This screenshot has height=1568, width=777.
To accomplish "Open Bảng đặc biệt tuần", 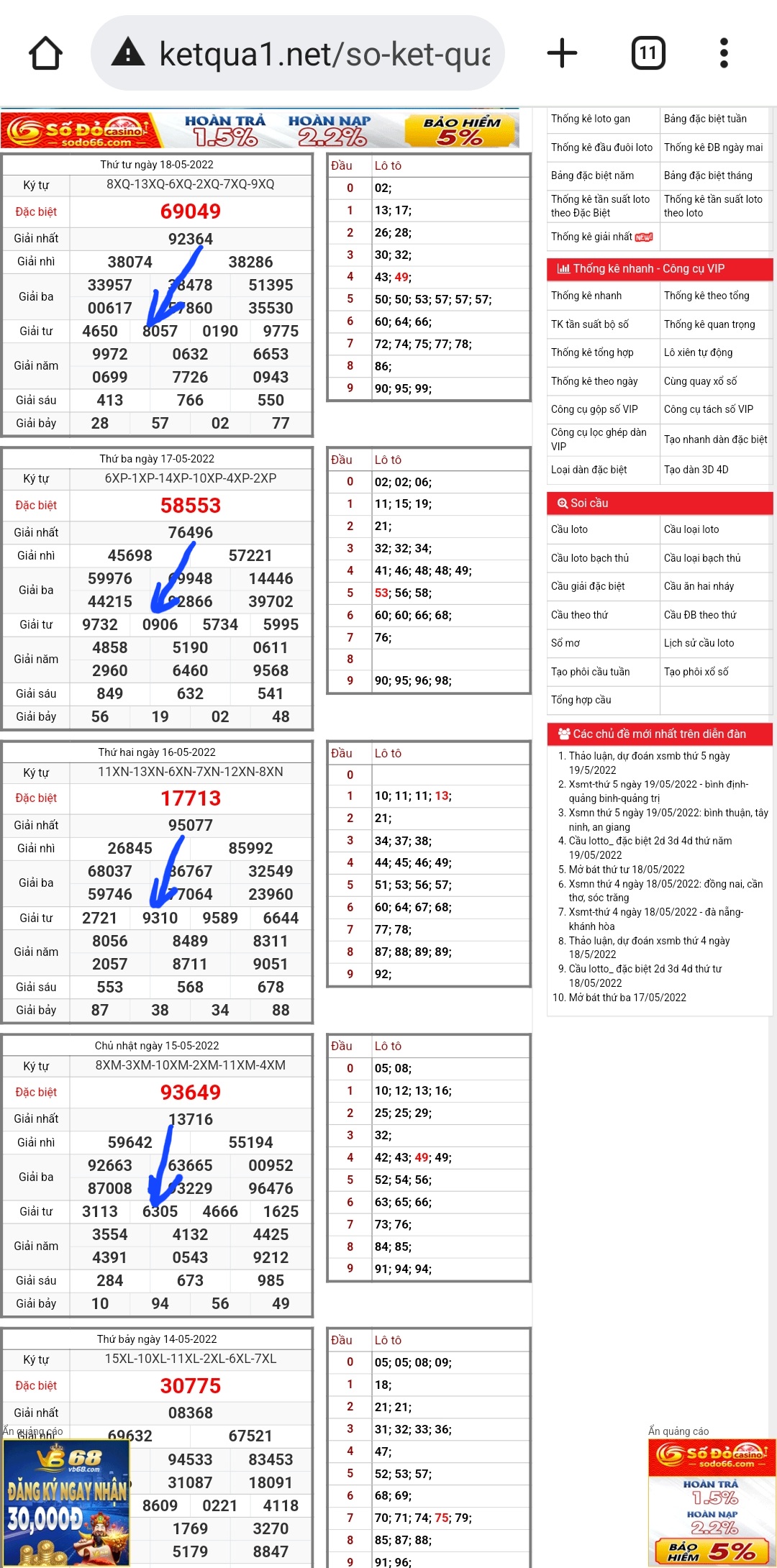I will pyautogui.click(x=705, y=119).
